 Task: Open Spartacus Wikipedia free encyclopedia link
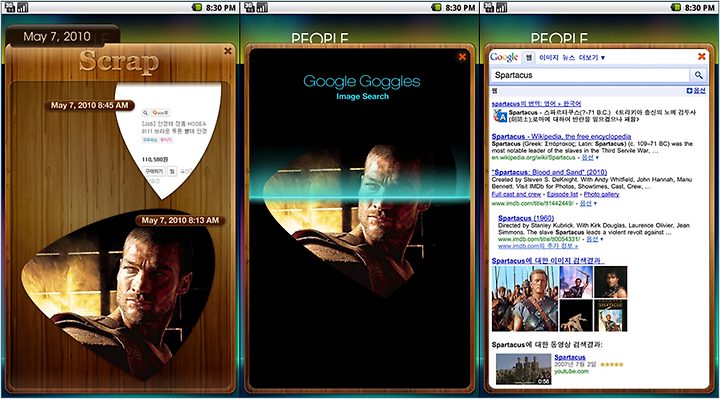coord(561,136)
